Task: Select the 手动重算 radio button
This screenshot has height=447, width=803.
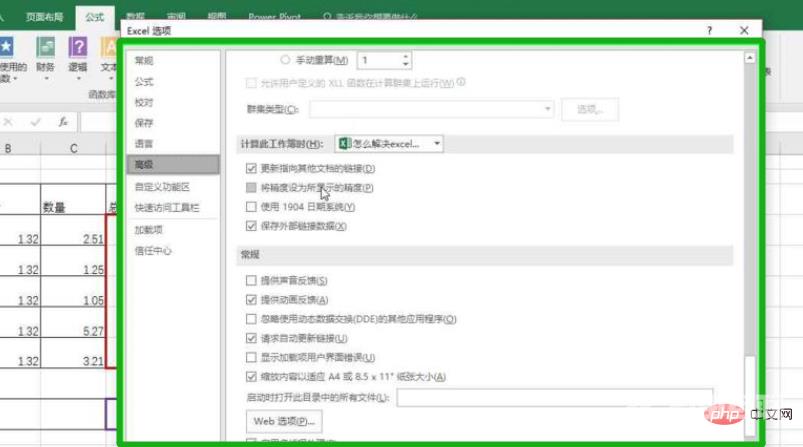Action: click(x=286, y=61)
